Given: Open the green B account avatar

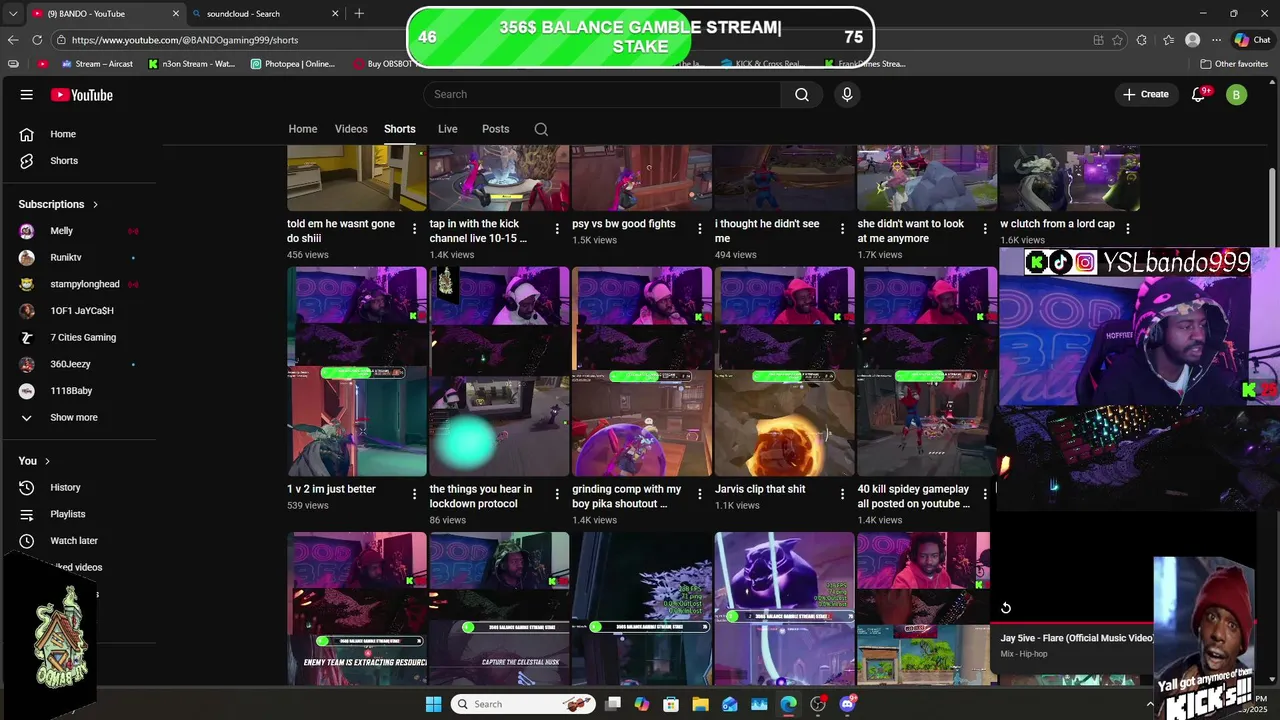Looking at the screenshot, I should (x=1237, y=95).
